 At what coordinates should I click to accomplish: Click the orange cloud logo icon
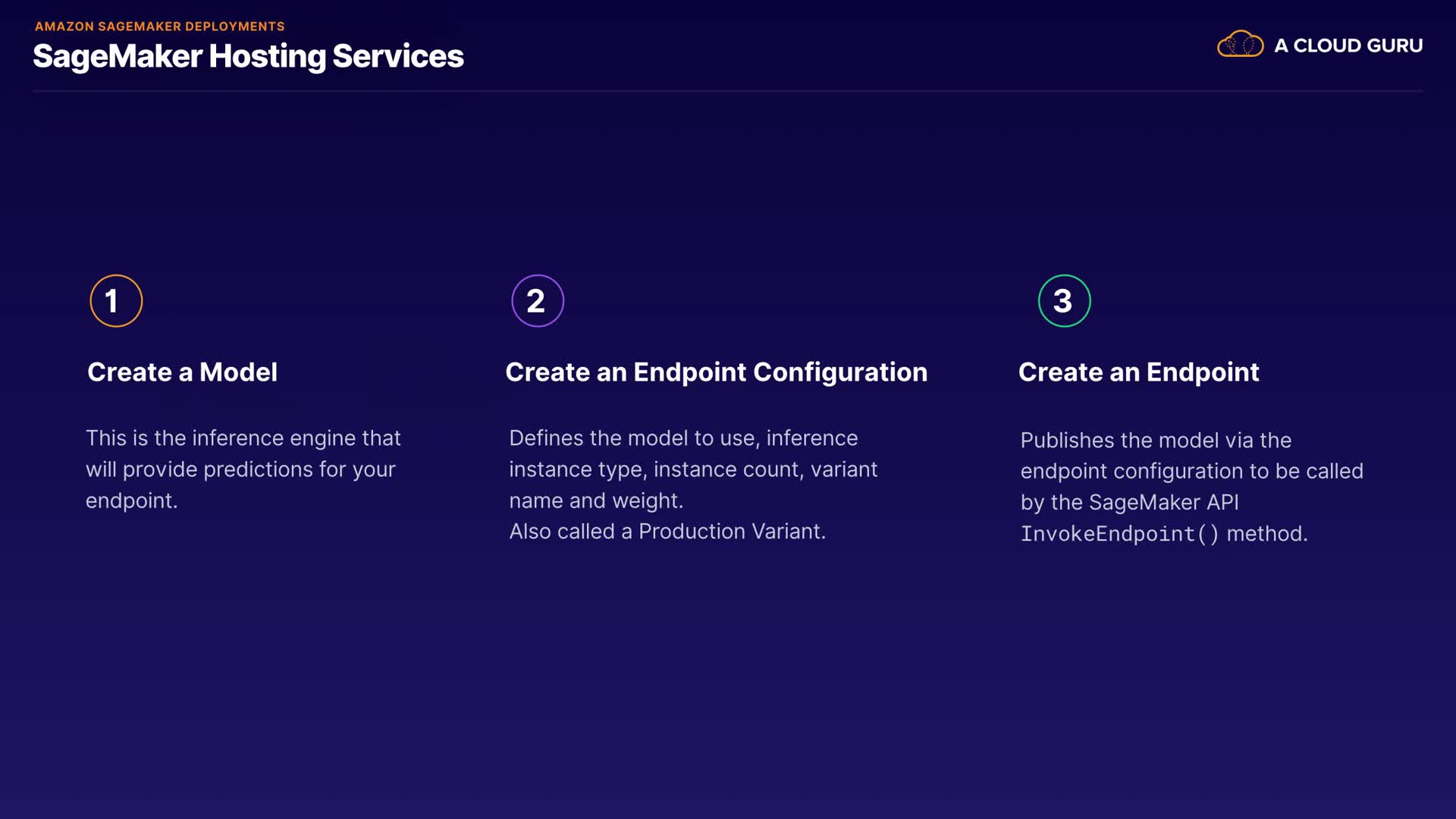coord(1240,45)
